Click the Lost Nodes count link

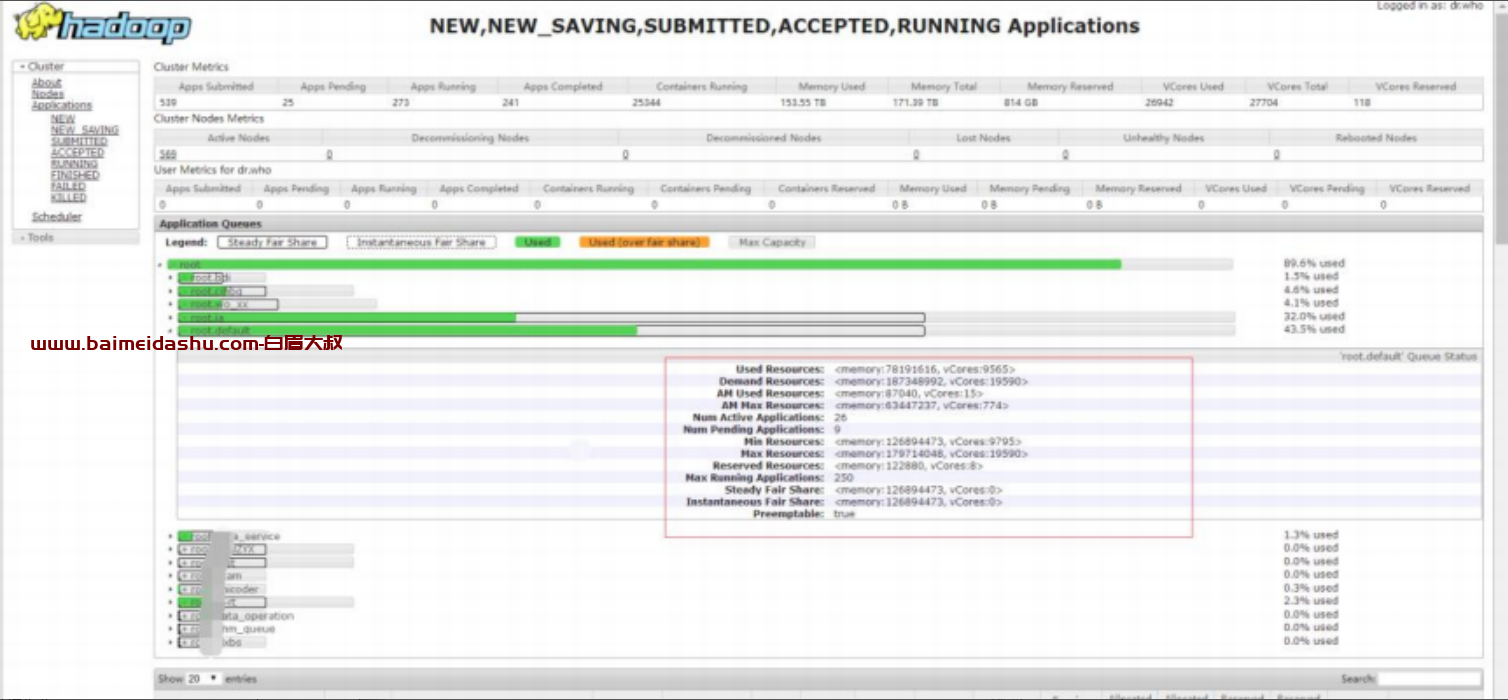click(916, 154)
